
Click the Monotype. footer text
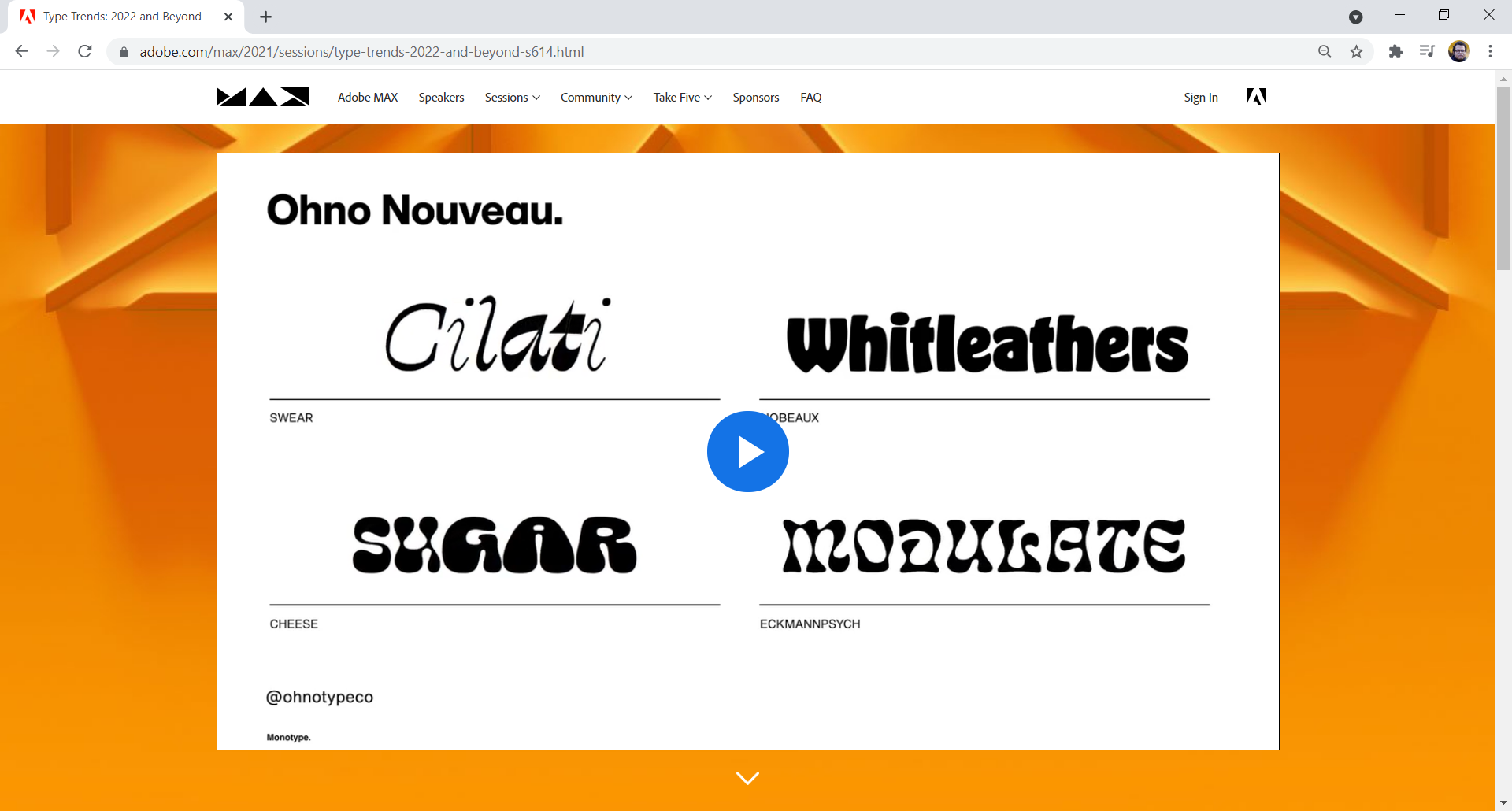click(x=288, y=737)
